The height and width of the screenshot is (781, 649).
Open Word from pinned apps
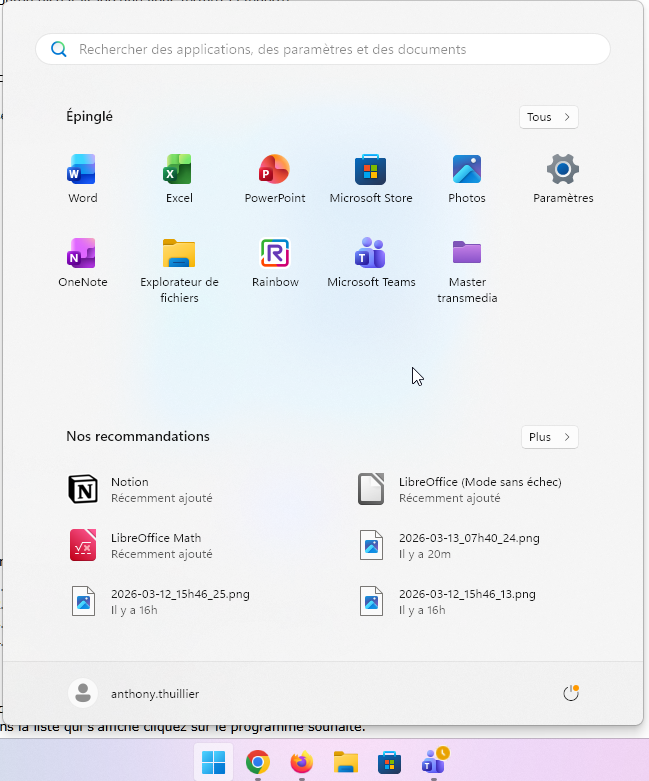click(82, 179)
